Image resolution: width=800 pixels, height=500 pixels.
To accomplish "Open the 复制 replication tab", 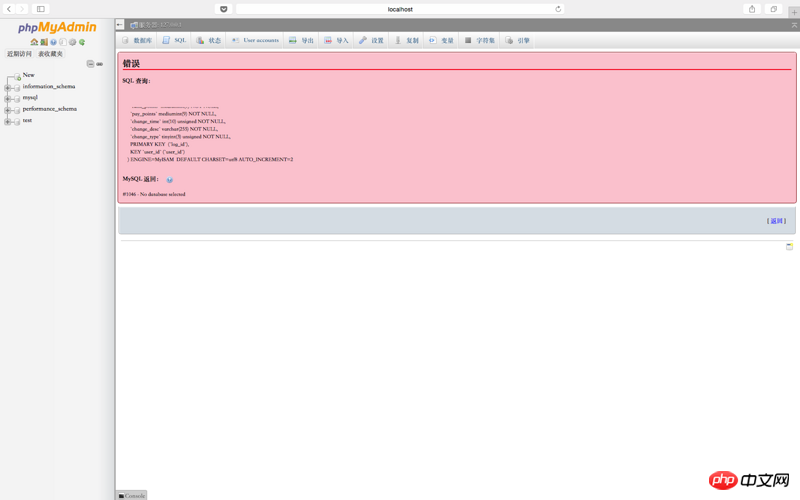I will [x=407, y=40].
